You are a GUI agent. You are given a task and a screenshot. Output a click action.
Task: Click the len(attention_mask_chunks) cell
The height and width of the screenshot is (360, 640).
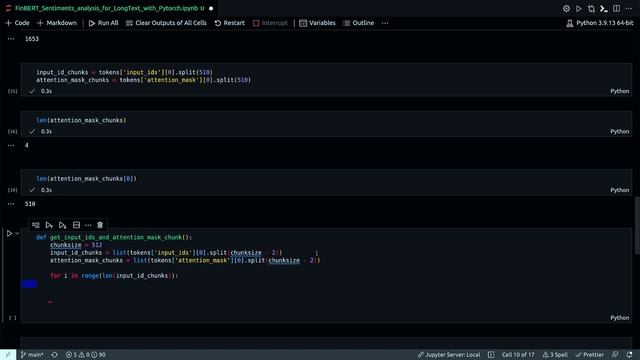click(x=326, y=124)
